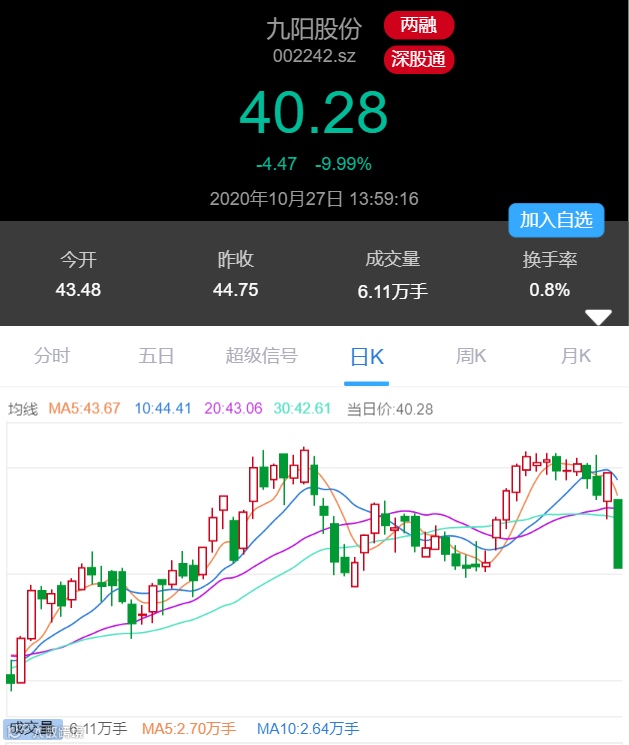
Task: Open the 超级信号 tab
Action: (261, 356)
